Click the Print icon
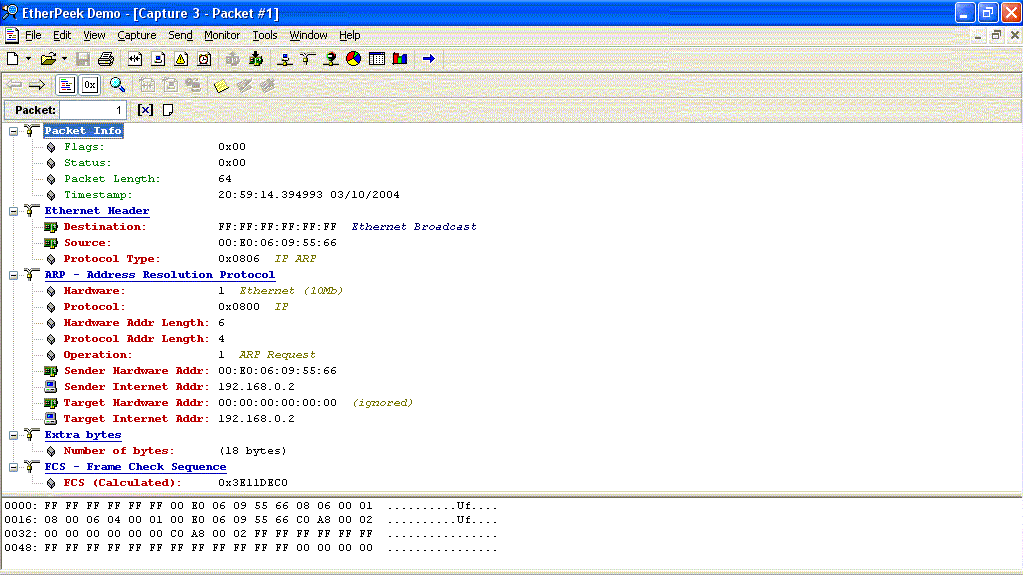This screenshot has height=575, width=1023. coord(106,59)
